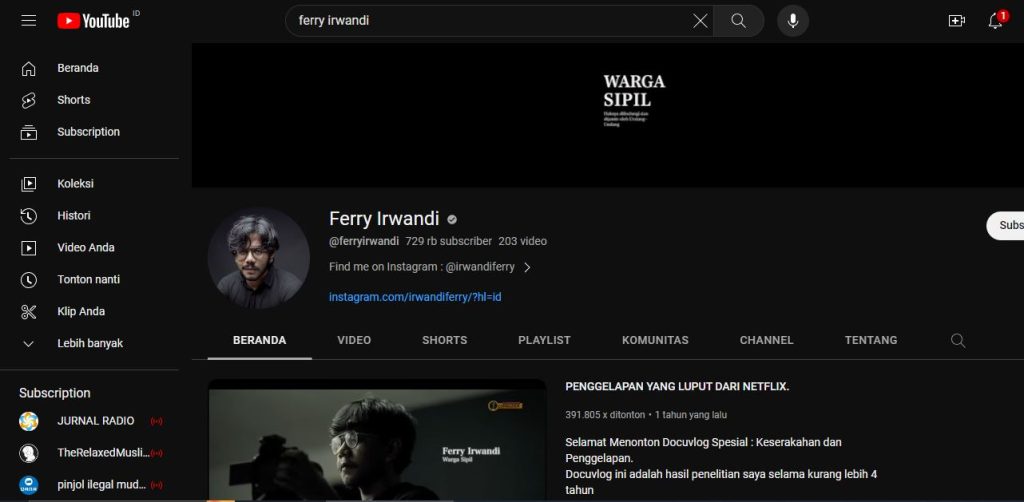Viewport: 1024px width, 502px height.
Task: Go to Shorts in sidebar
Action: (x=73, y=100)
